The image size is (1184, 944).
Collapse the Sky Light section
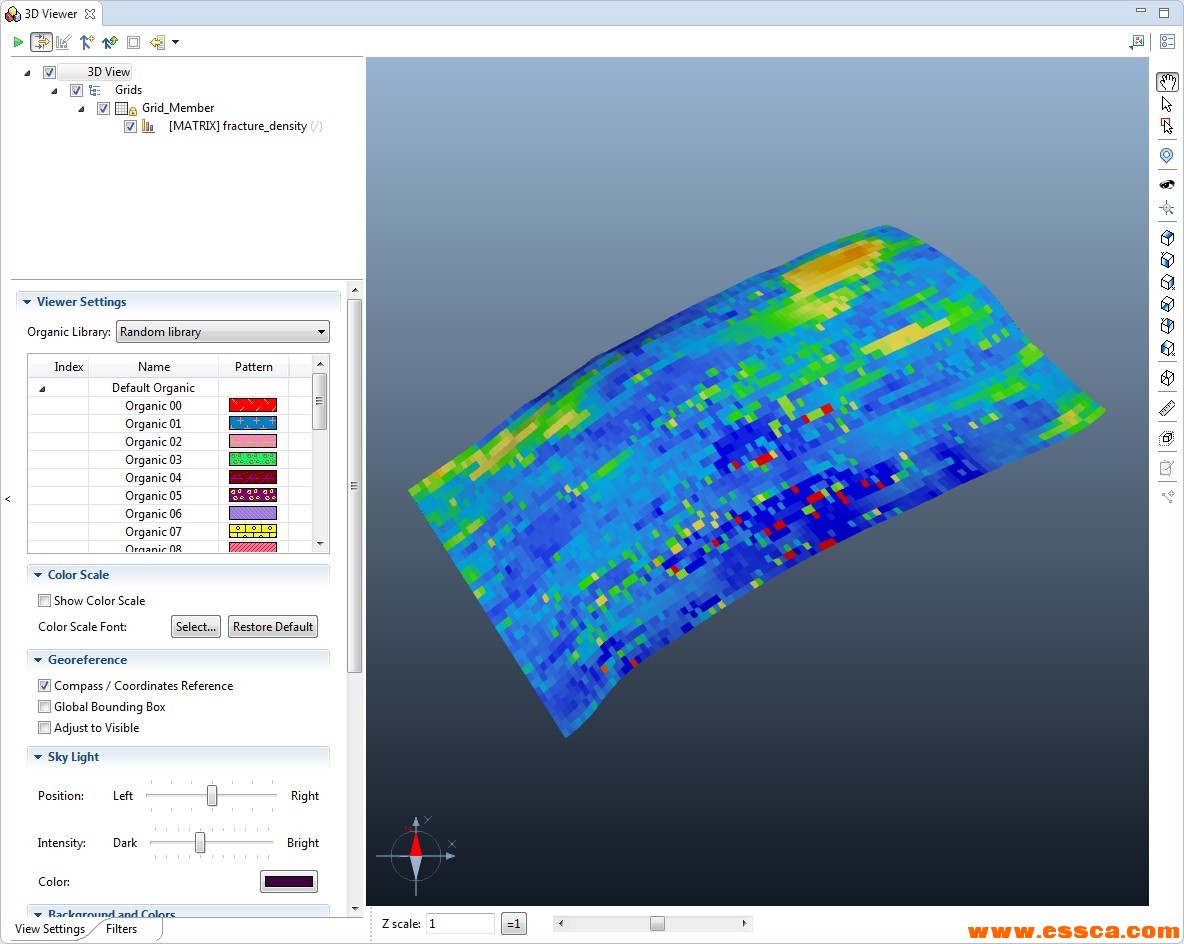(37, 757)
